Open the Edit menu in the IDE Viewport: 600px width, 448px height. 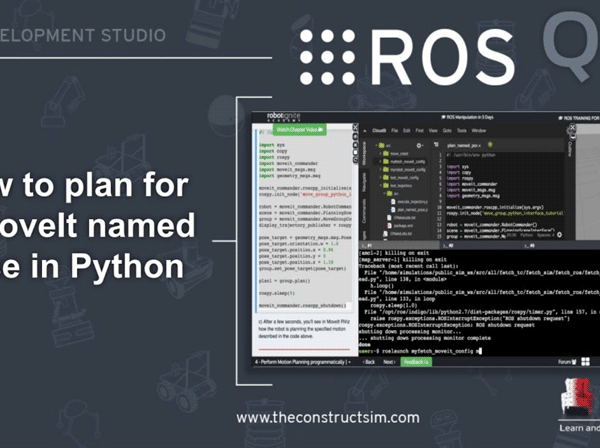coord(407,131)
